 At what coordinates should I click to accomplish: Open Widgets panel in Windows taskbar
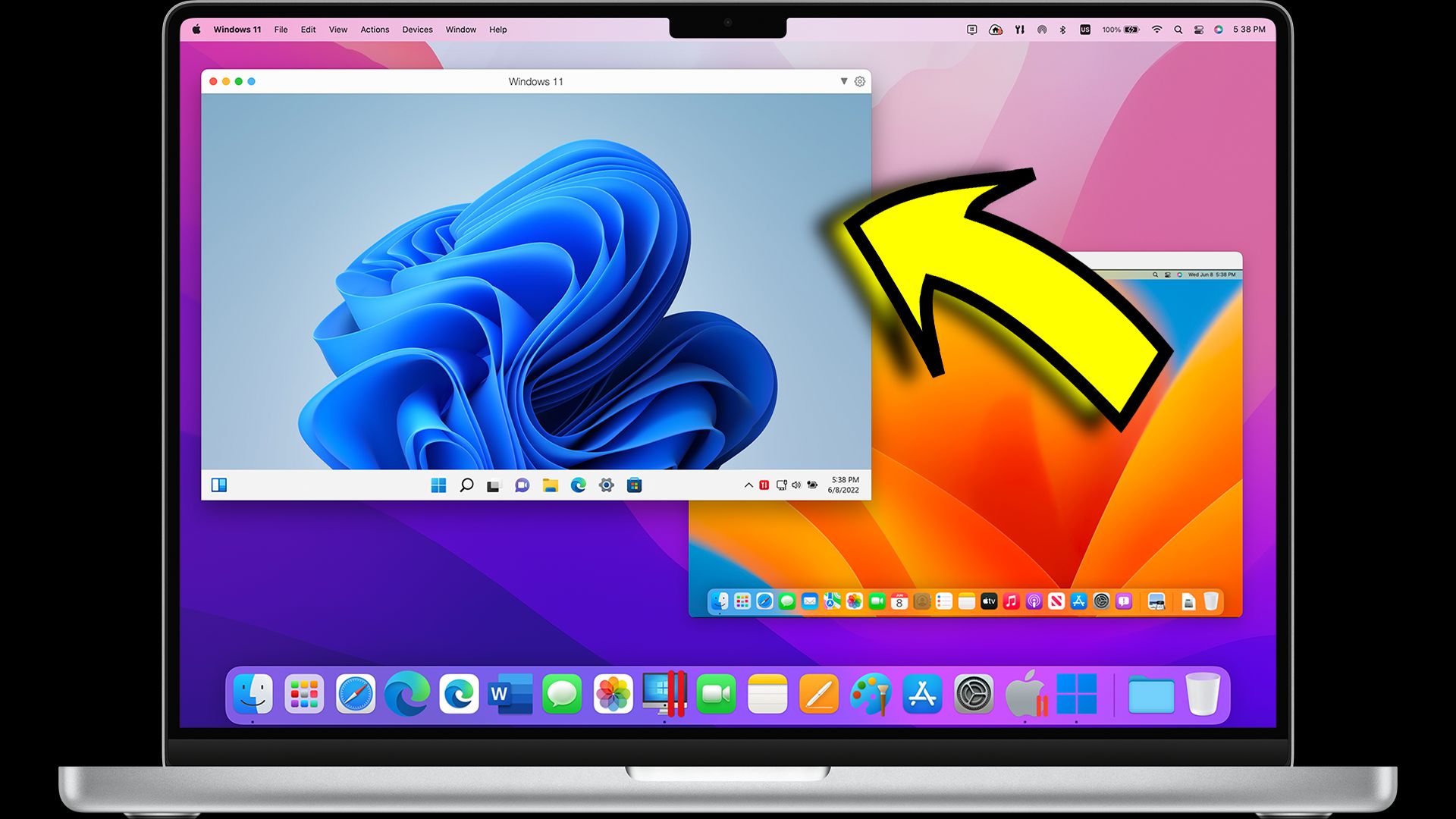219,485
